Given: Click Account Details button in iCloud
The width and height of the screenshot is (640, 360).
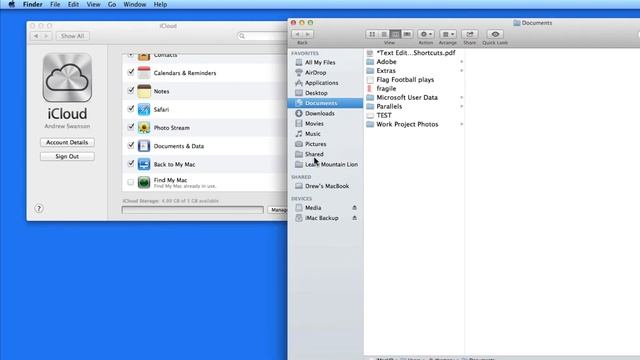Looking at the screenshot, I should (x=67, y=142).
